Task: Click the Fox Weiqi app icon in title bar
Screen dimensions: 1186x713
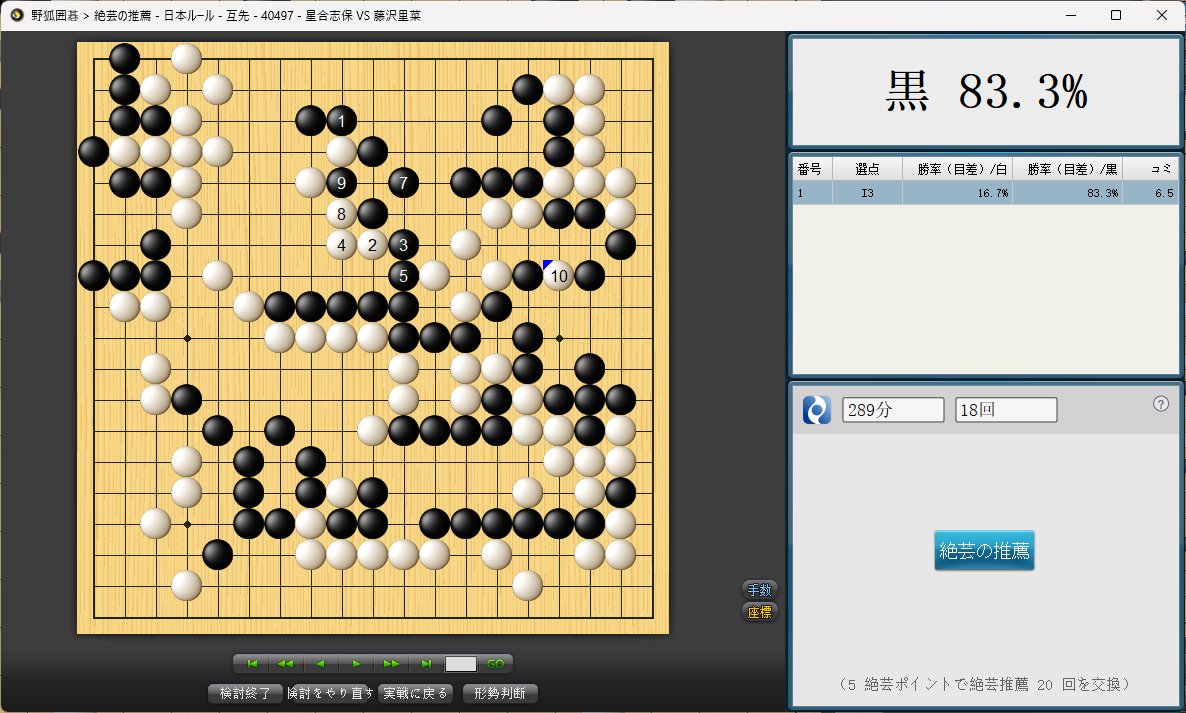Action: coord(16,15)
